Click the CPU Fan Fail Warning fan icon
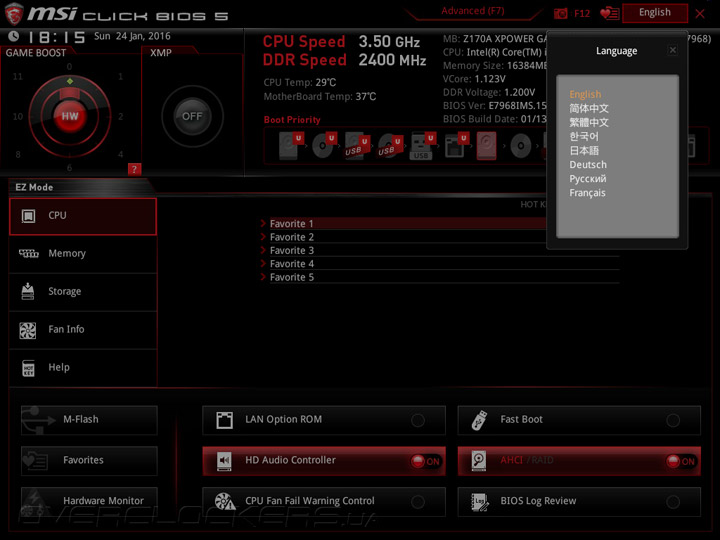The height and width of the screenshot is (540, 720). click(225, 501)
